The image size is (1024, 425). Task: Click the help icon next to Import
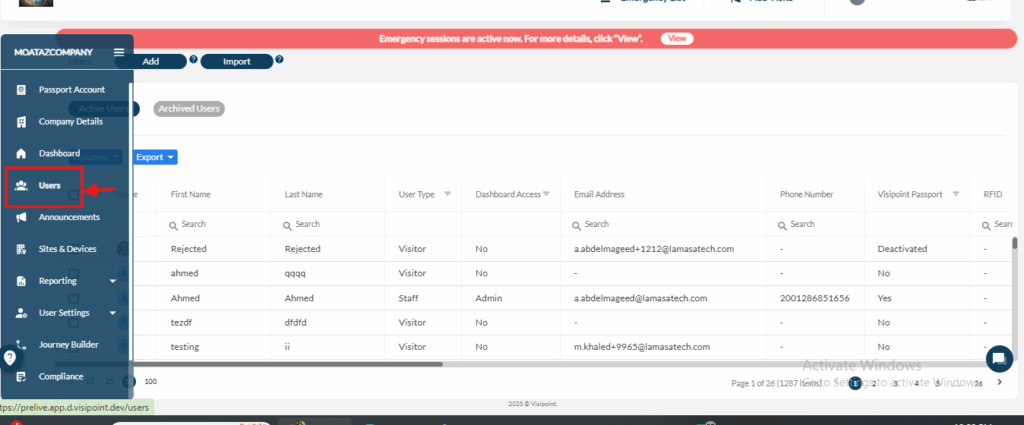pyautogui.click(x=280, y=60)
